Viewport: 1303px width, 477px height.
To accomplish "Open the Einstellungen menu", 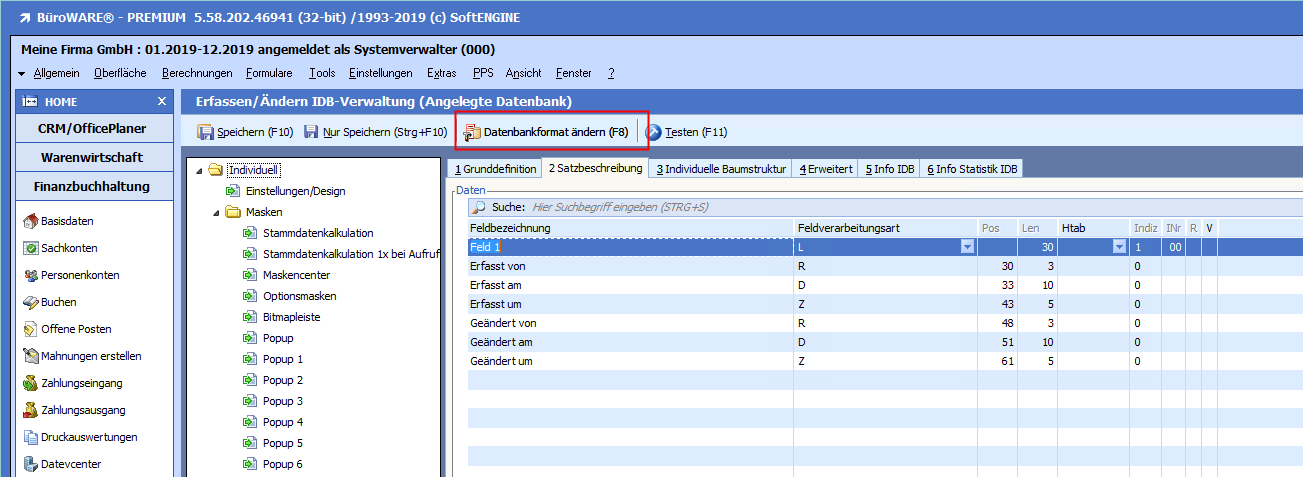I will [x=380, y=73].
